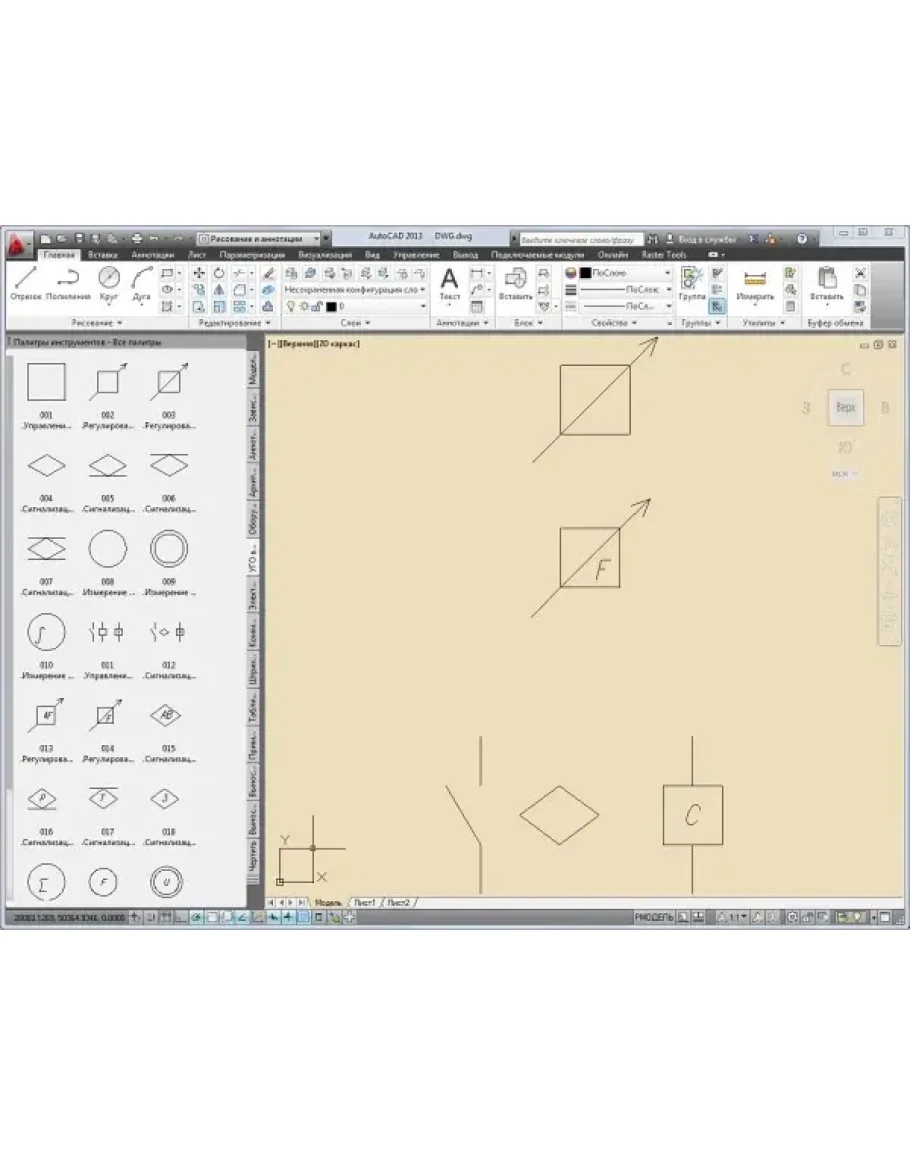
Task: Toggle the top-left viewport [–] control
Action: (273, 344)
